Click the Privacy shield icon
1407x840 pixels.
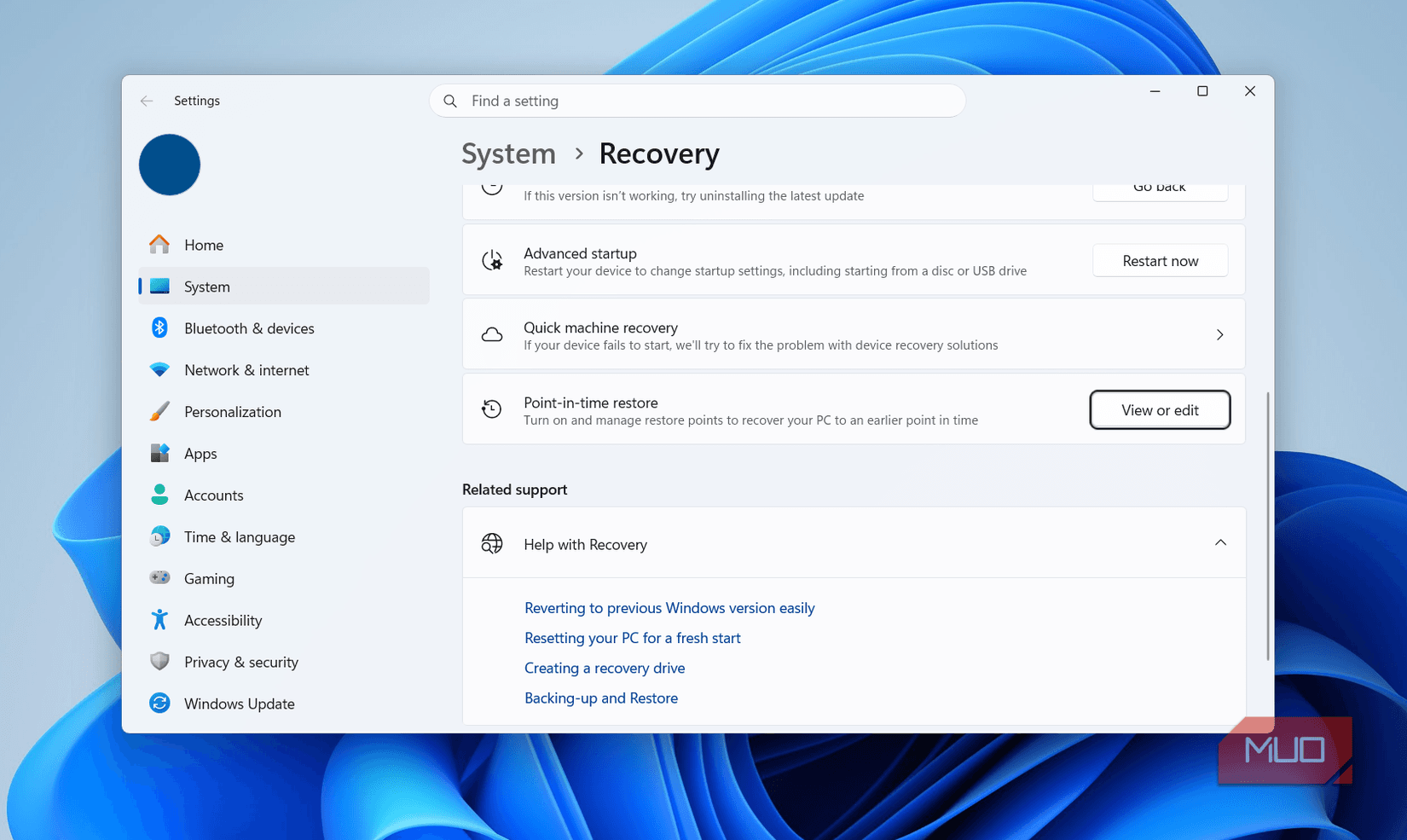pos(159,662)
